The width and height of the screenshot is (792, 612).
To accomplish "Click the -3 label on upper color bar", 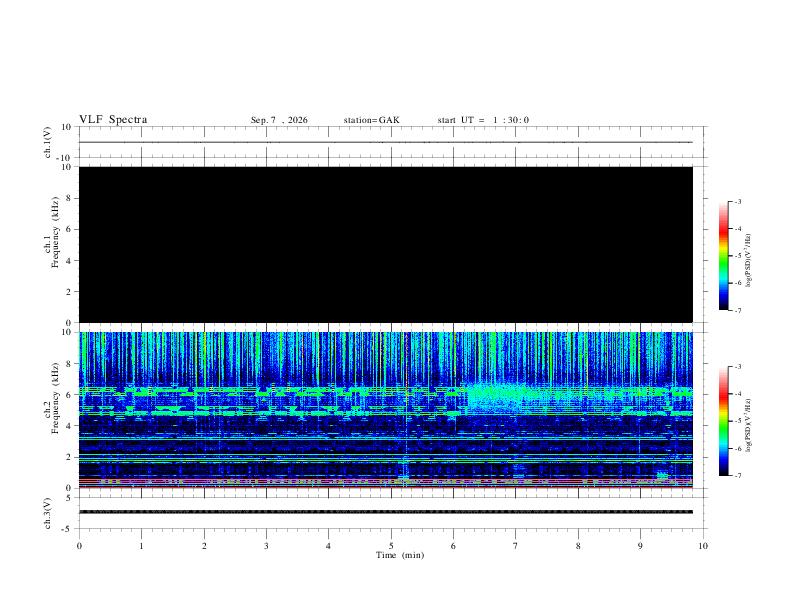I will coord(737,201).
